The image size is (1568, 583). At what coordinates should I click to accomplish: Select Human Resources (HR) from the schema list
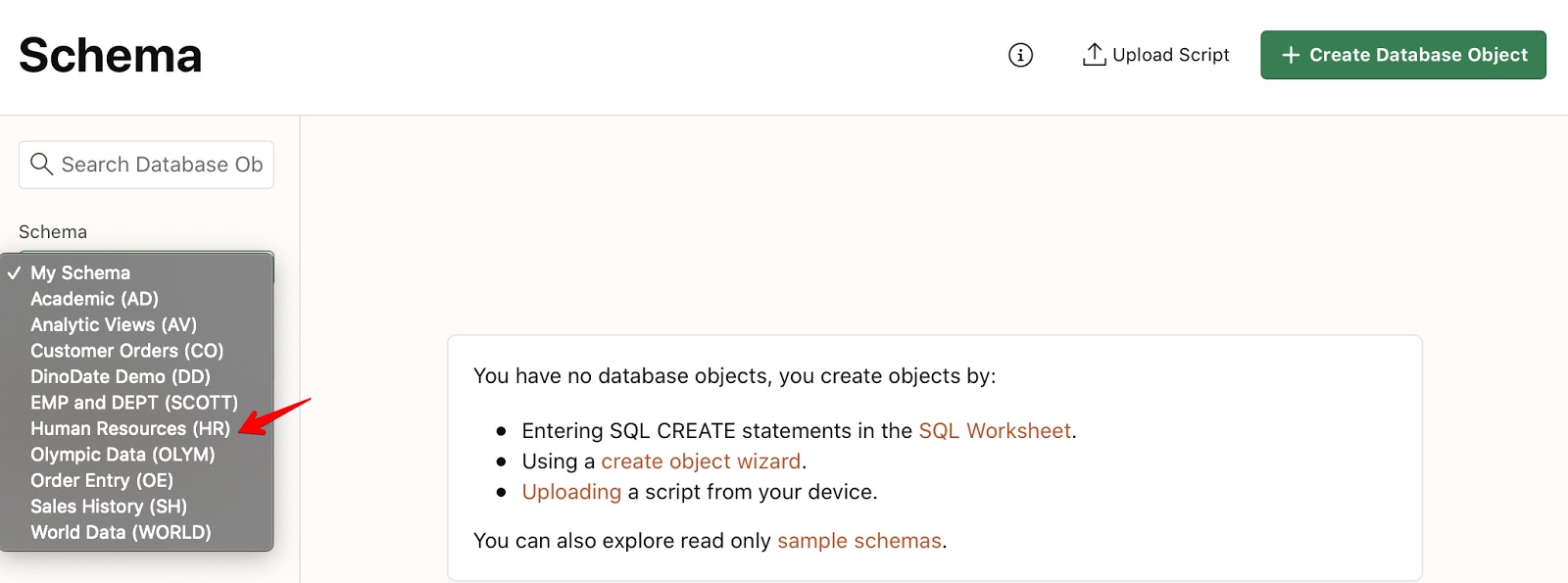pyautogui.click(x=130, y=428)
